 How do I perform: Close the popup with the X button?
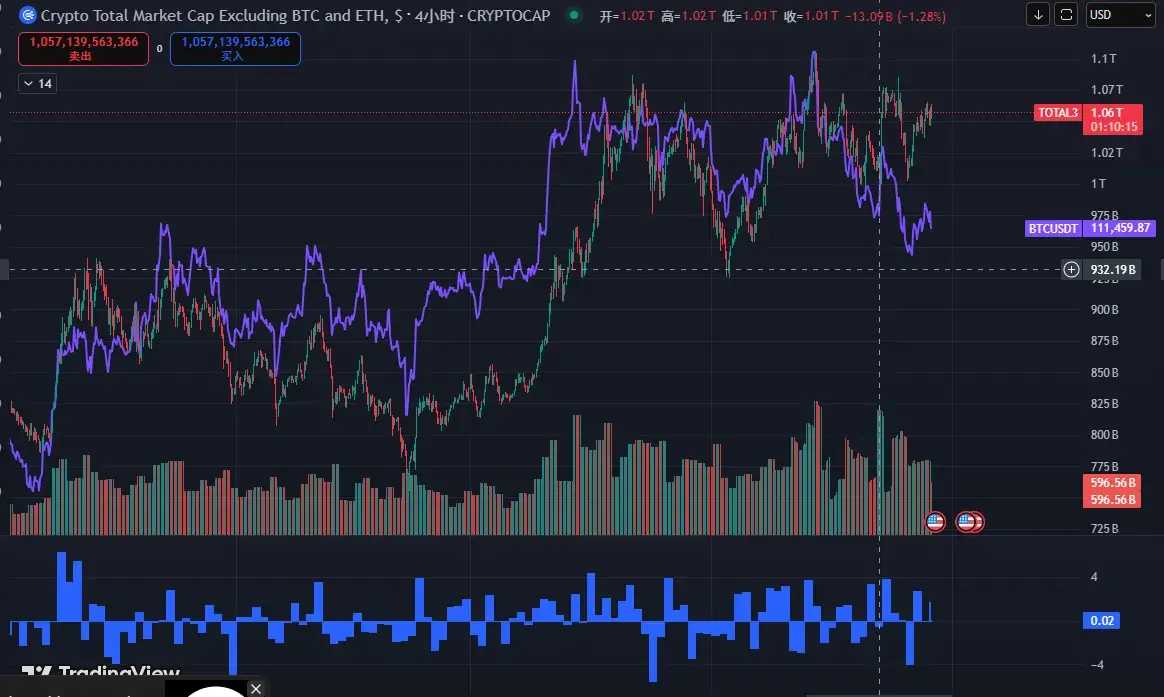[x=256, y=688]
